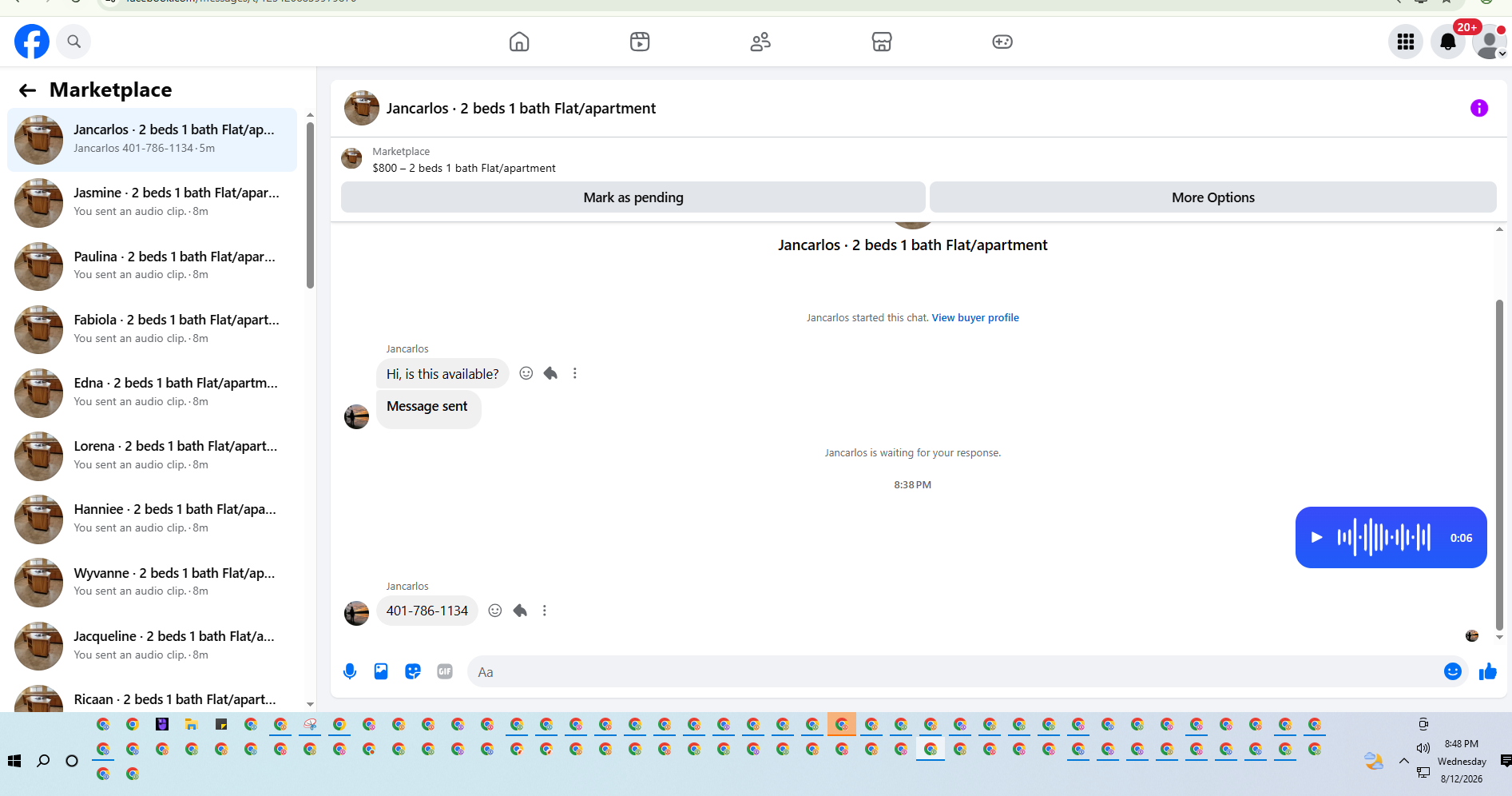Open the Paulina conversation

click(153, 266)
